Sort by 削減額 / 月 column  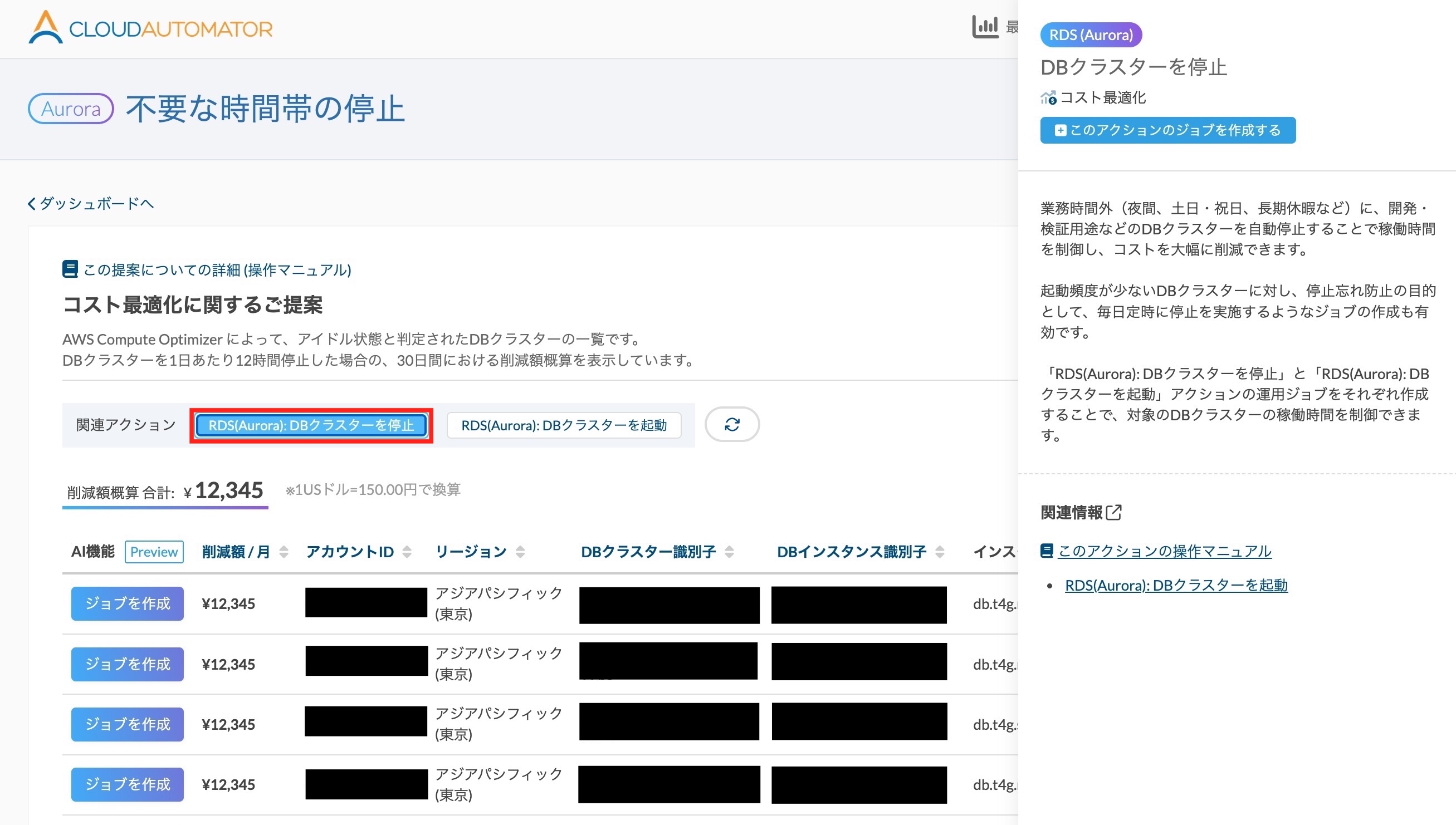tap(284, 552)
